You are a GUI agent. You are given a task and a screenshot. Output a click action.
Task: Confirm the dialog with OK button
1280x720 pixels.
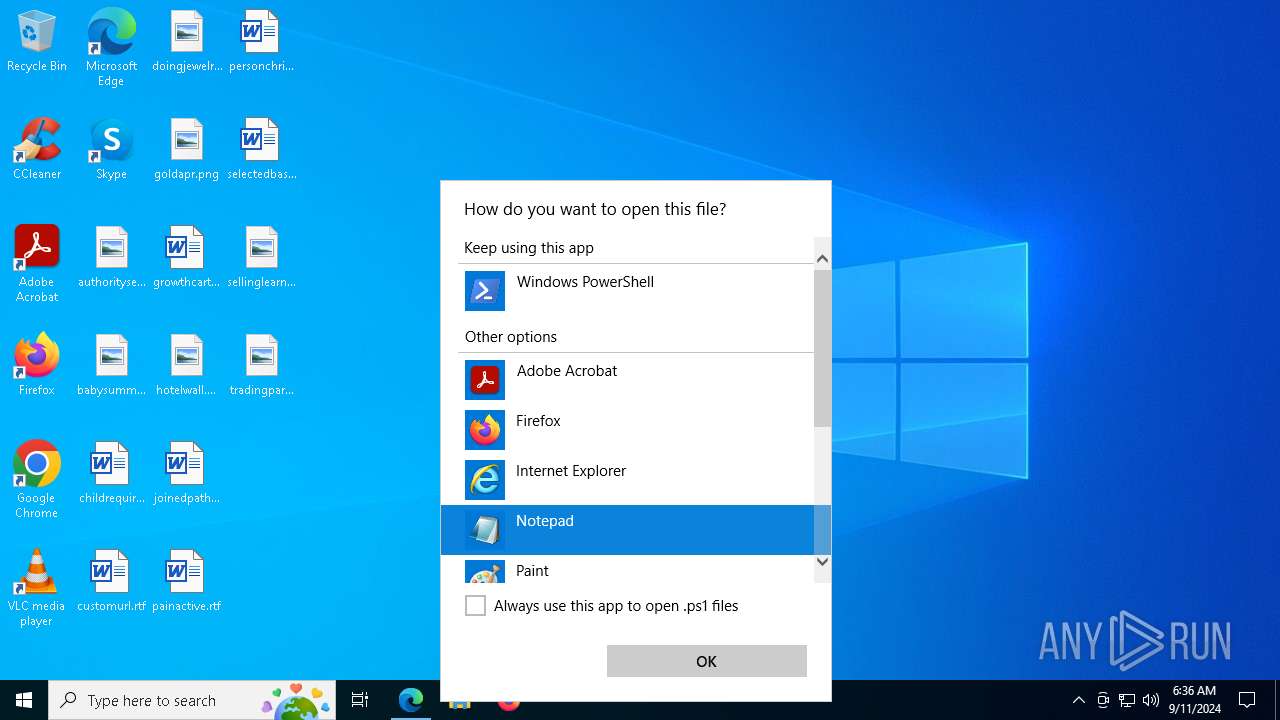(x=707, y=661)
